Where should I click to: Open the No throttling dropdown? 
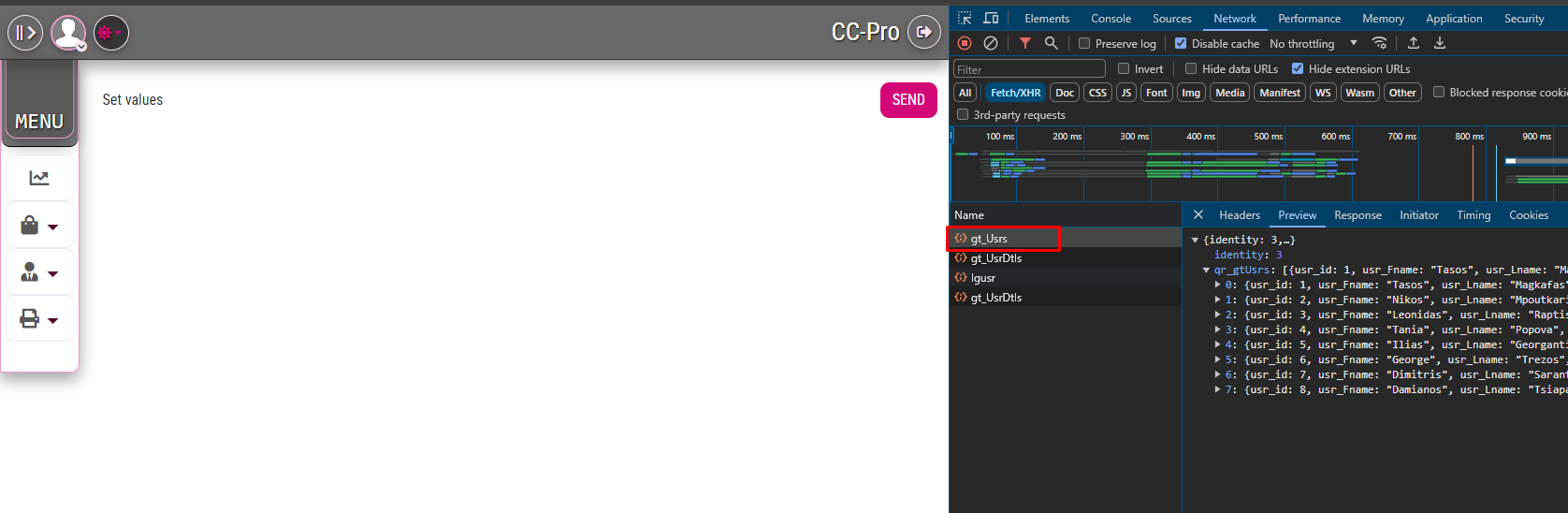tap(1313, 43)
